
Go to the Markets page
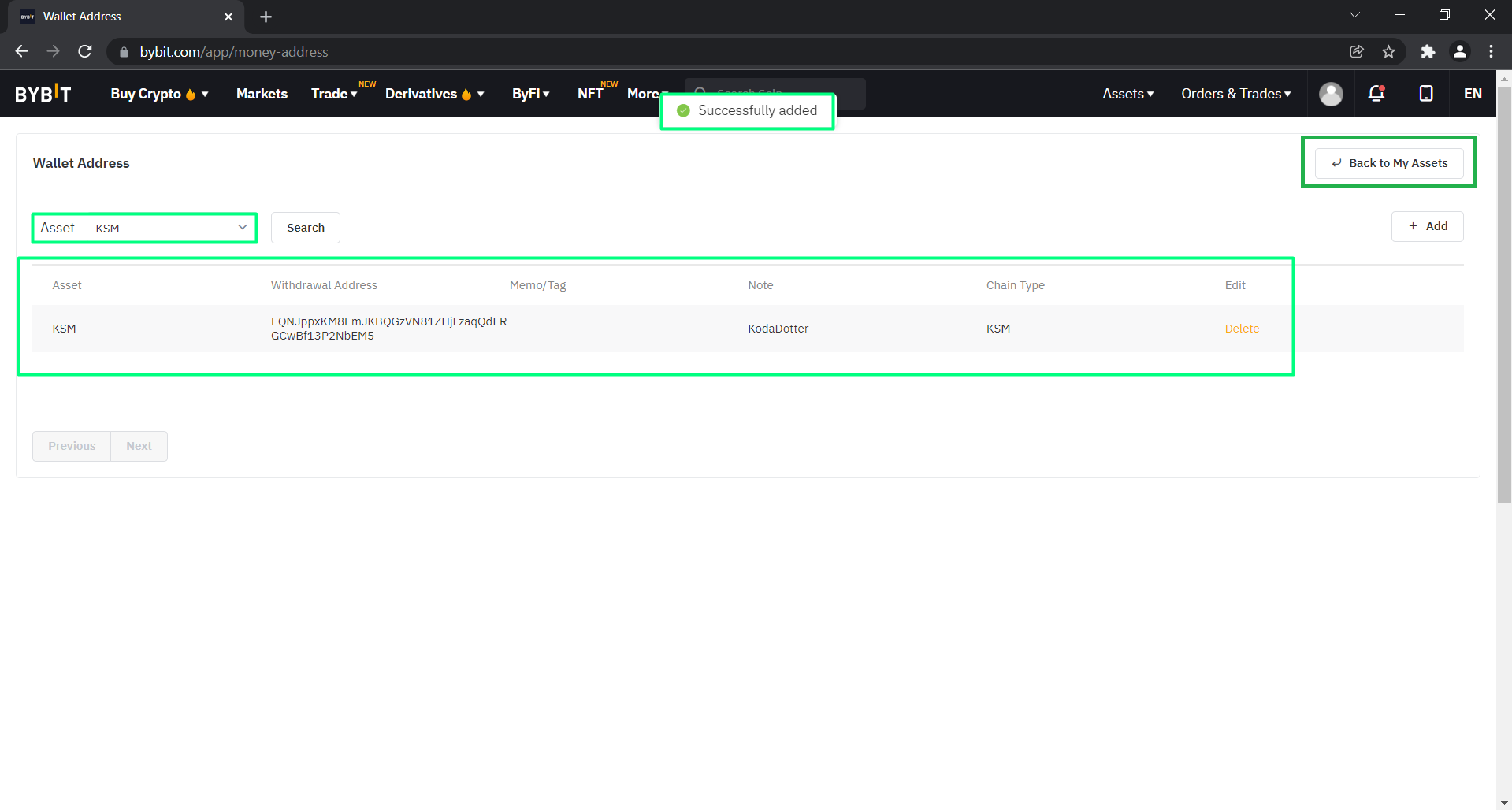click(262, 94)
